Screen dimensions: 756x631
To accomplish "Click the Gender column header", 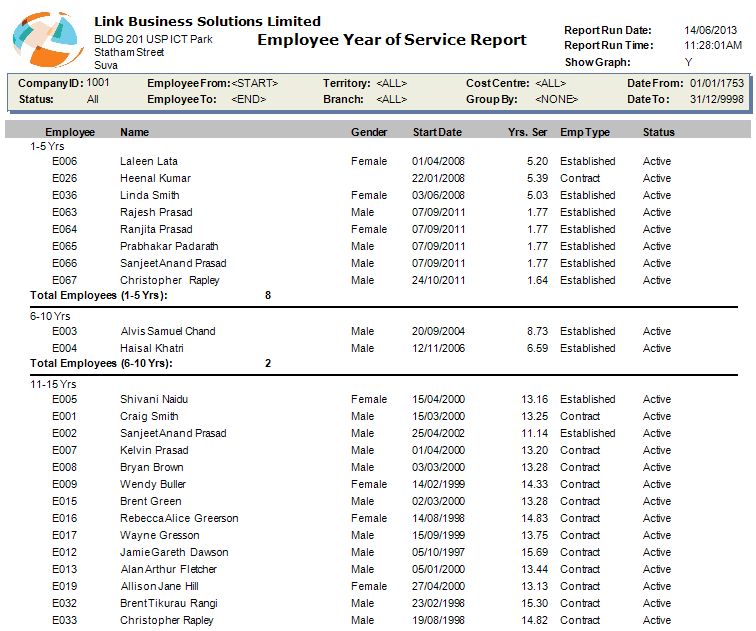I will pyautogui.click(x=369, y=132).
